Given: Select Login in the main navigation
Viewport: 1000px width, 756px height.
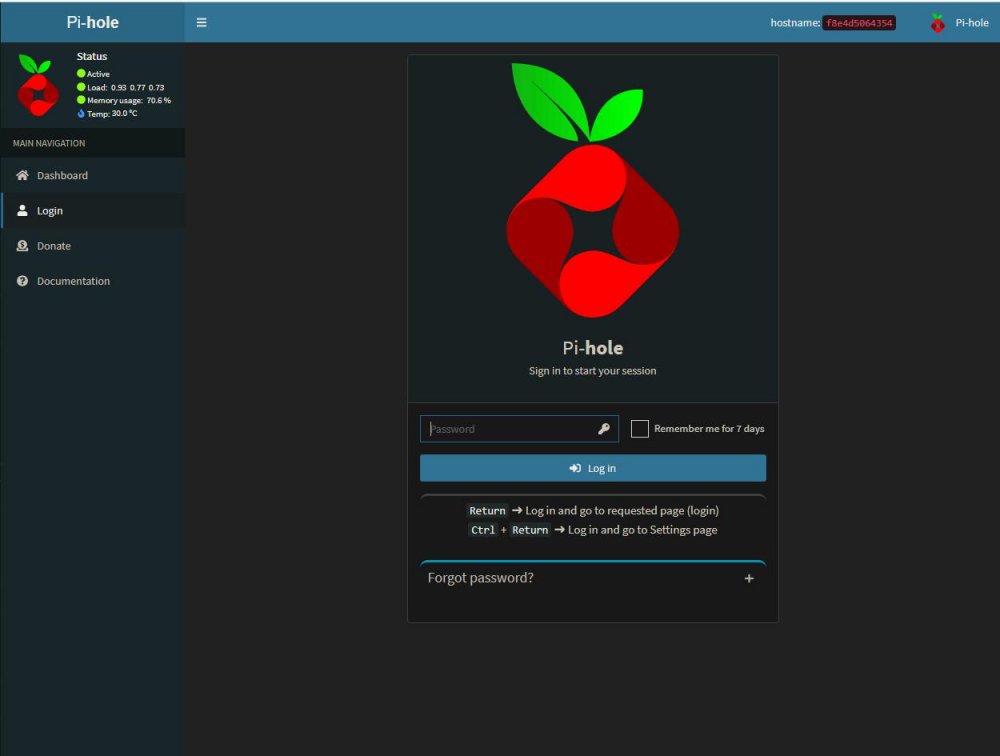Looking at the screenshot, I should pyautogui.click(x=93, y=211).
